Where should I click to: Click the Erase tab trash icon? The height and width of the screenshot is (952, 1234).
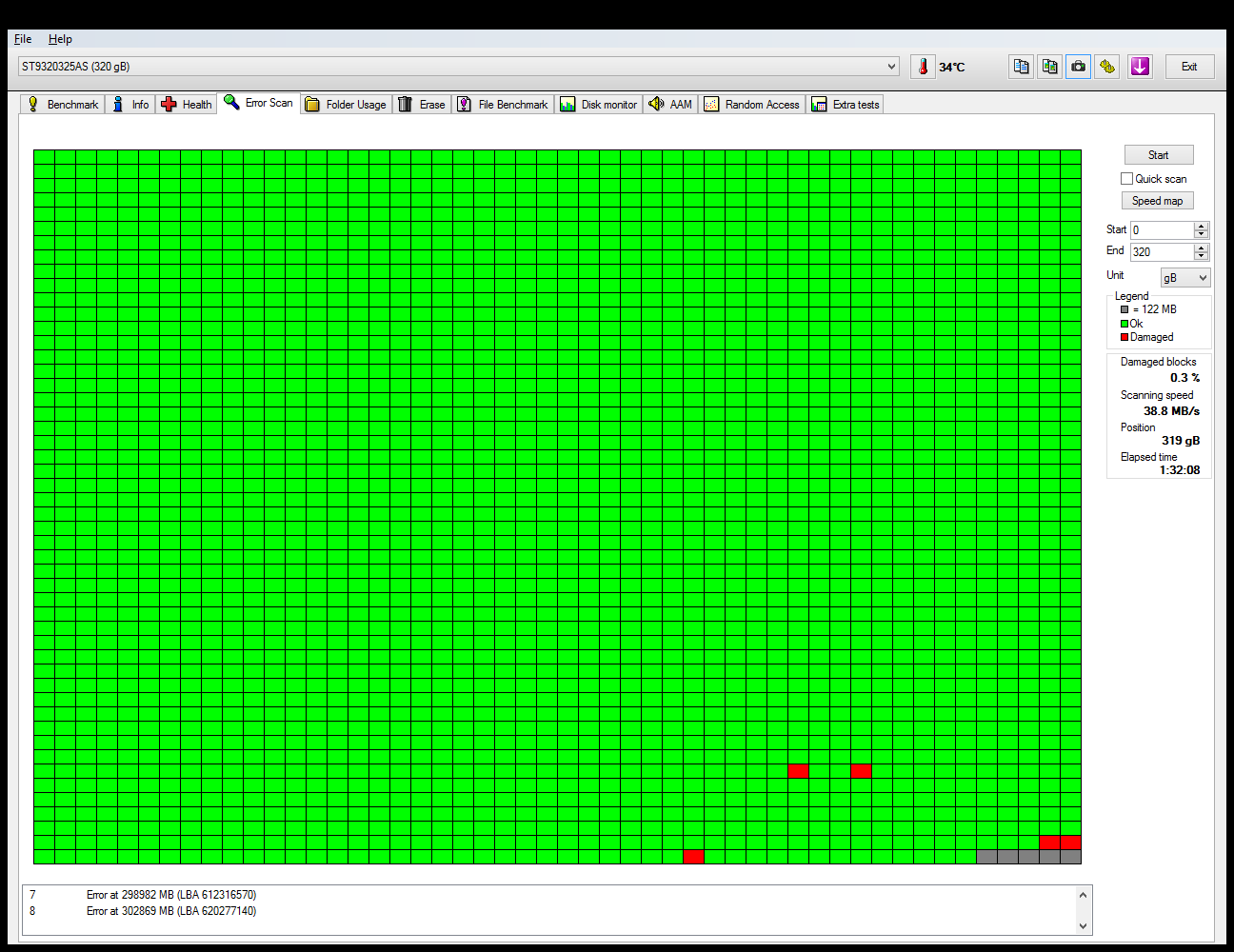coord(406,105)
